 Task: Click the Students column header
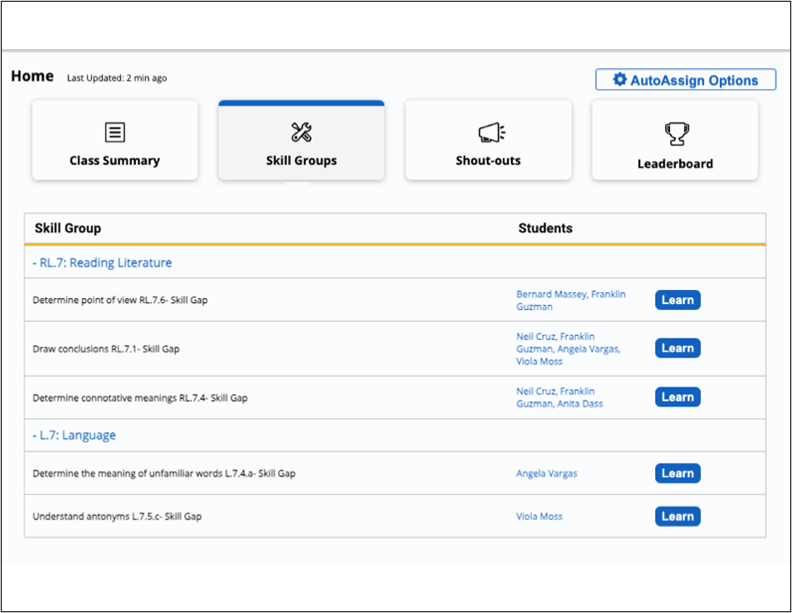[546, 228]
